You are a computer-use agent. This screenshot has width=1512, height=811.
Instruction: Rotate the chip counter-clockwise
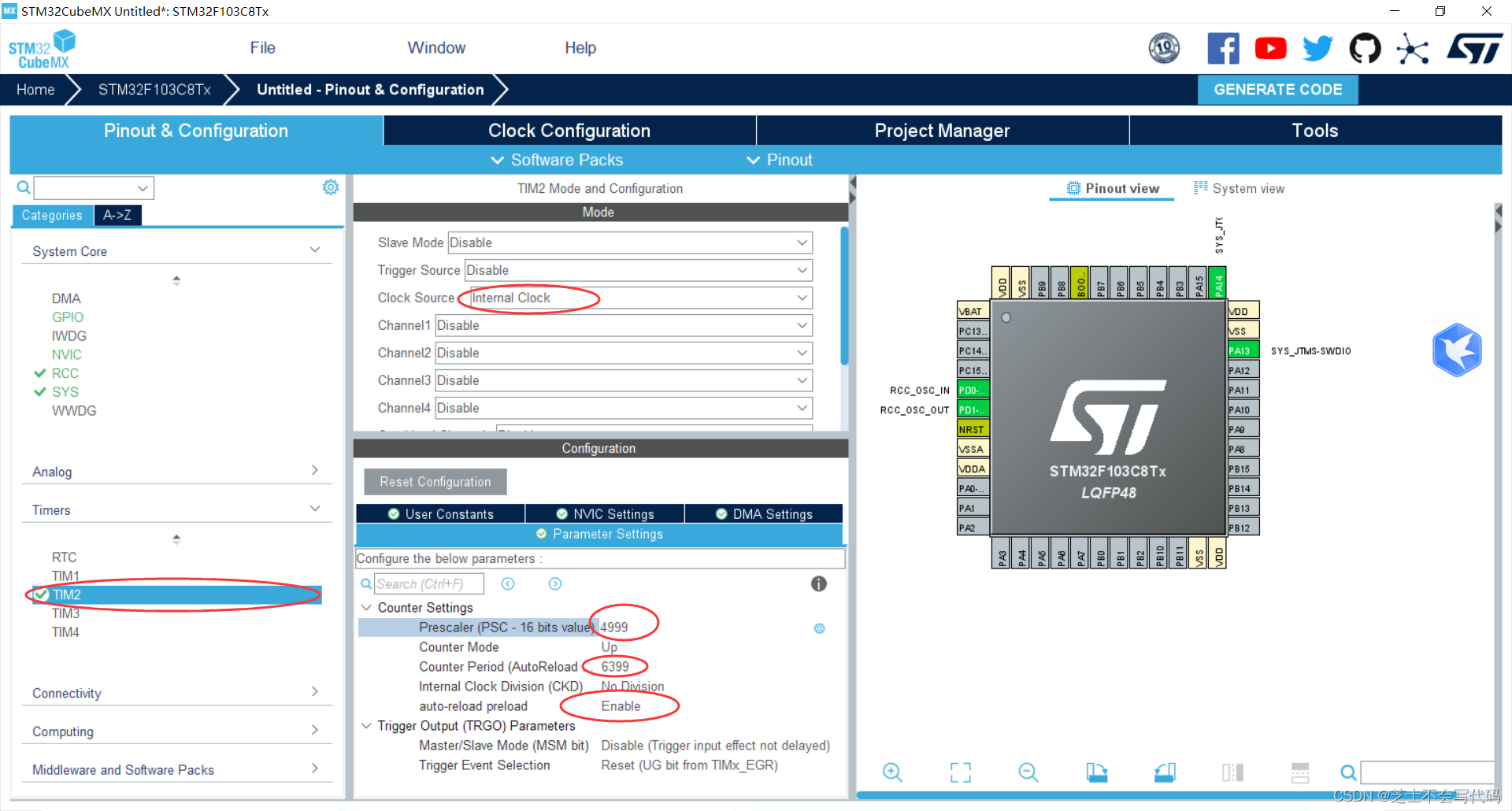click(1165, 772)
